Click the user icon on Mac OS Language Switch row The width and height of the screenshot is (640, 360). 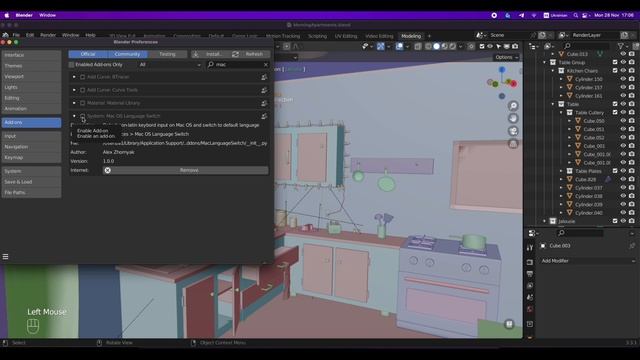(264, 116)
